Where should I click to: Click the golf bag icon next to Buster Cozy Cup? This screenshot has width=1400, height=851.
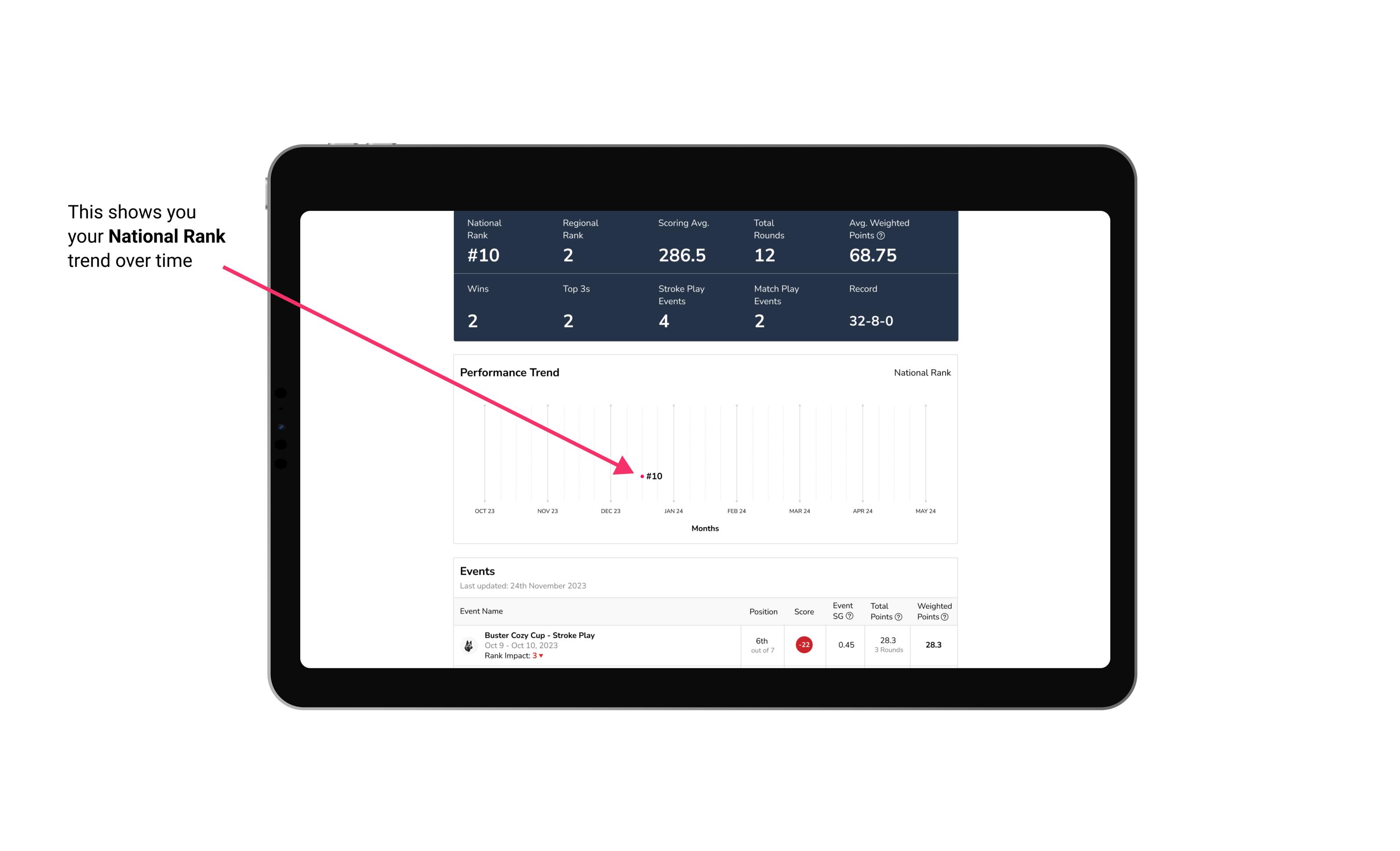(469, 644)
